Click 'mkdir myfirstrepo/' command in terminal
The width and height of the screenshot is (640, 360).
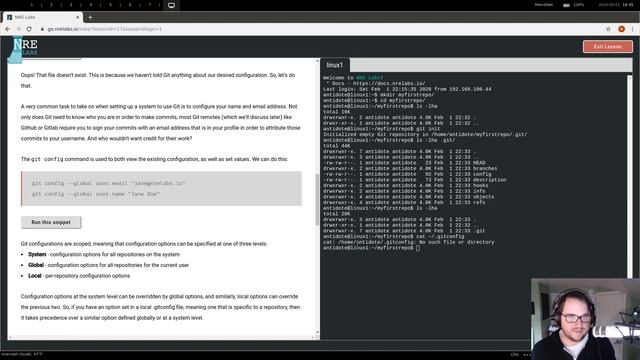[407, 95]
